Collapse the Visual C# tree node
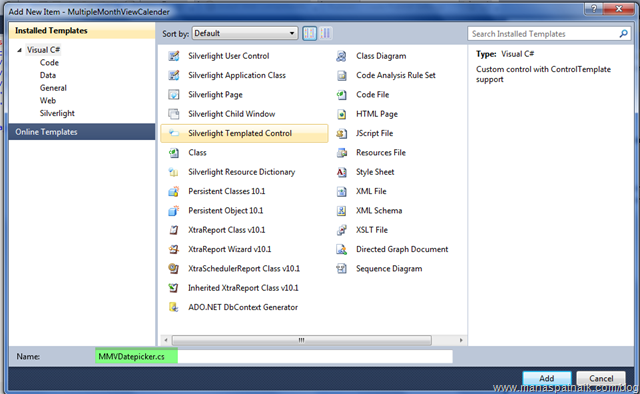 (x=19, y=50)
